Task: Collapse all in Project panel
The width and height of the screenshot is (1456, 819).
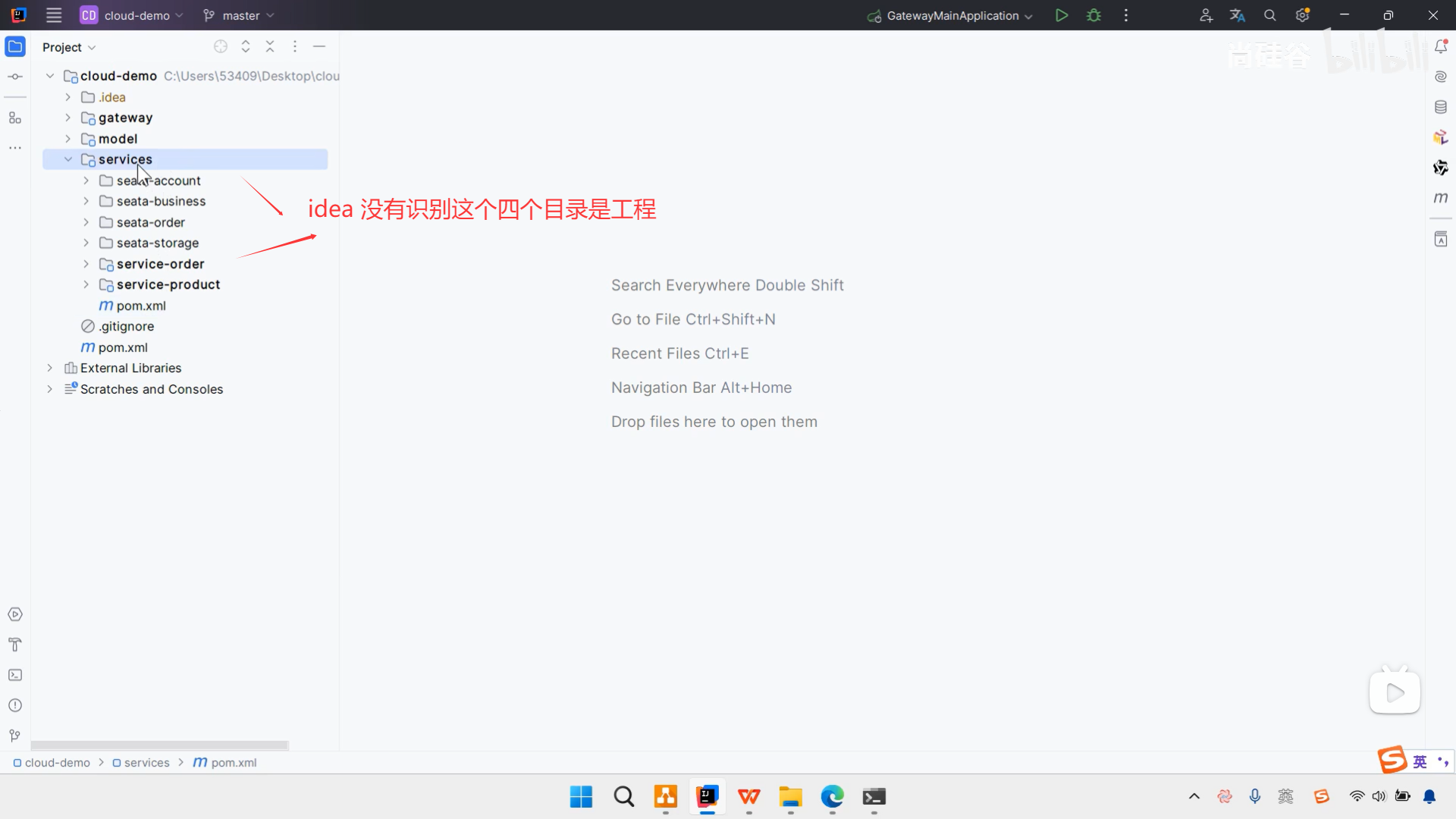Action: point(270,47)
